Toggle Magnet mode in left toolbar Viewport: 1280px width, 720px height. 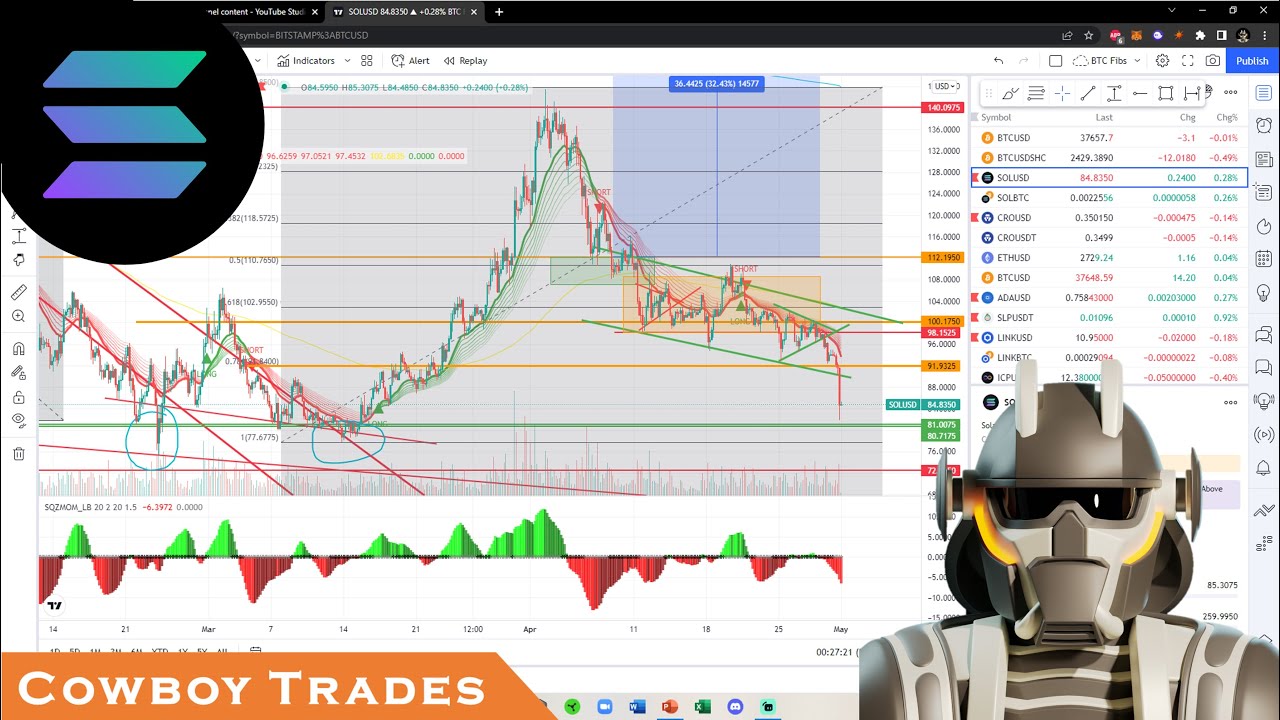[x=18, y=349]
